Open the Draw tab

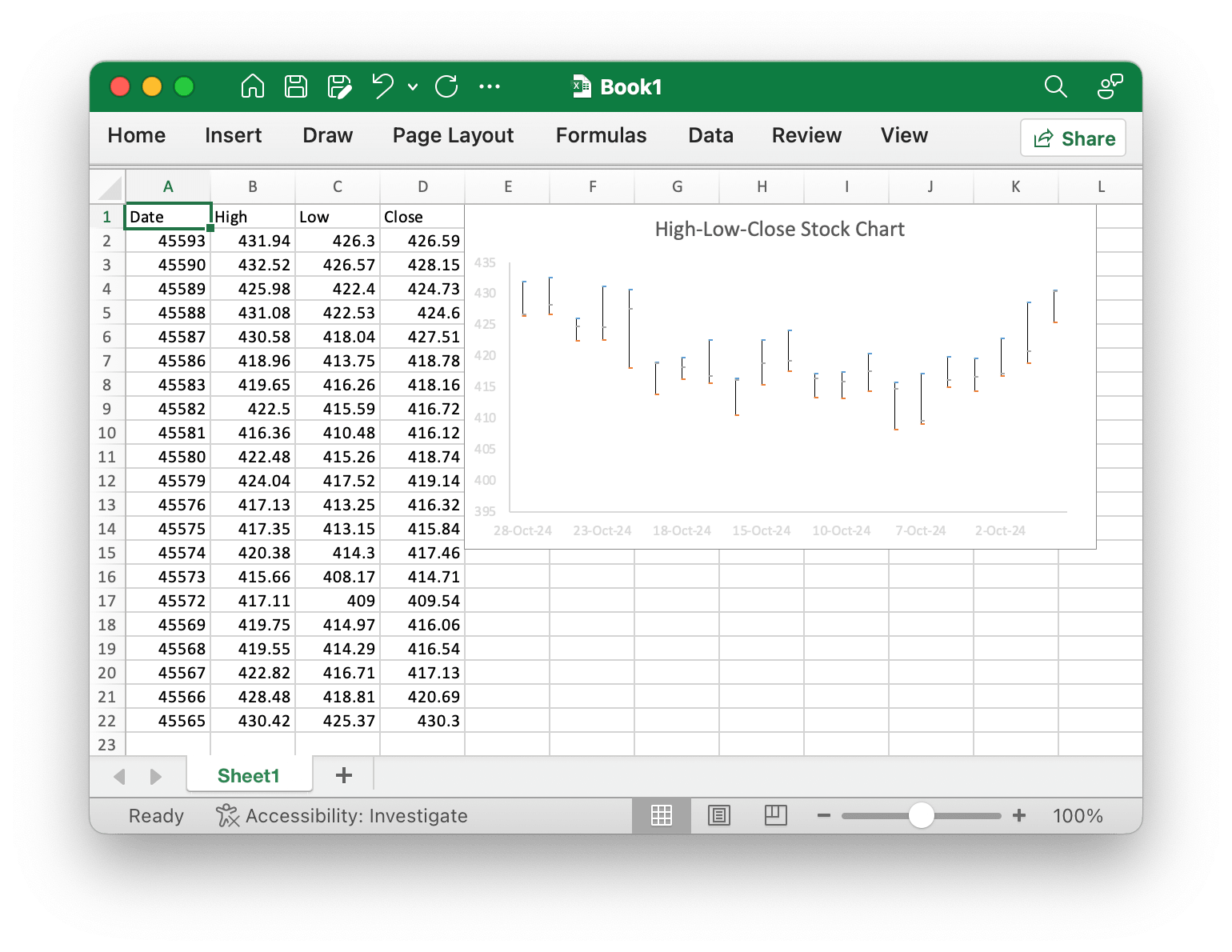[328, 135]
